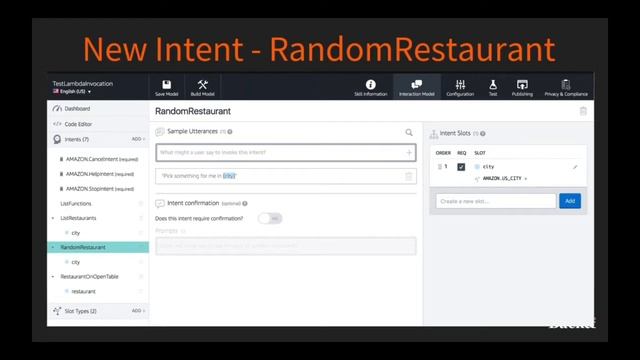Click the Build Model tools icon
Screen dimensions: 640x360
(202, 84)
